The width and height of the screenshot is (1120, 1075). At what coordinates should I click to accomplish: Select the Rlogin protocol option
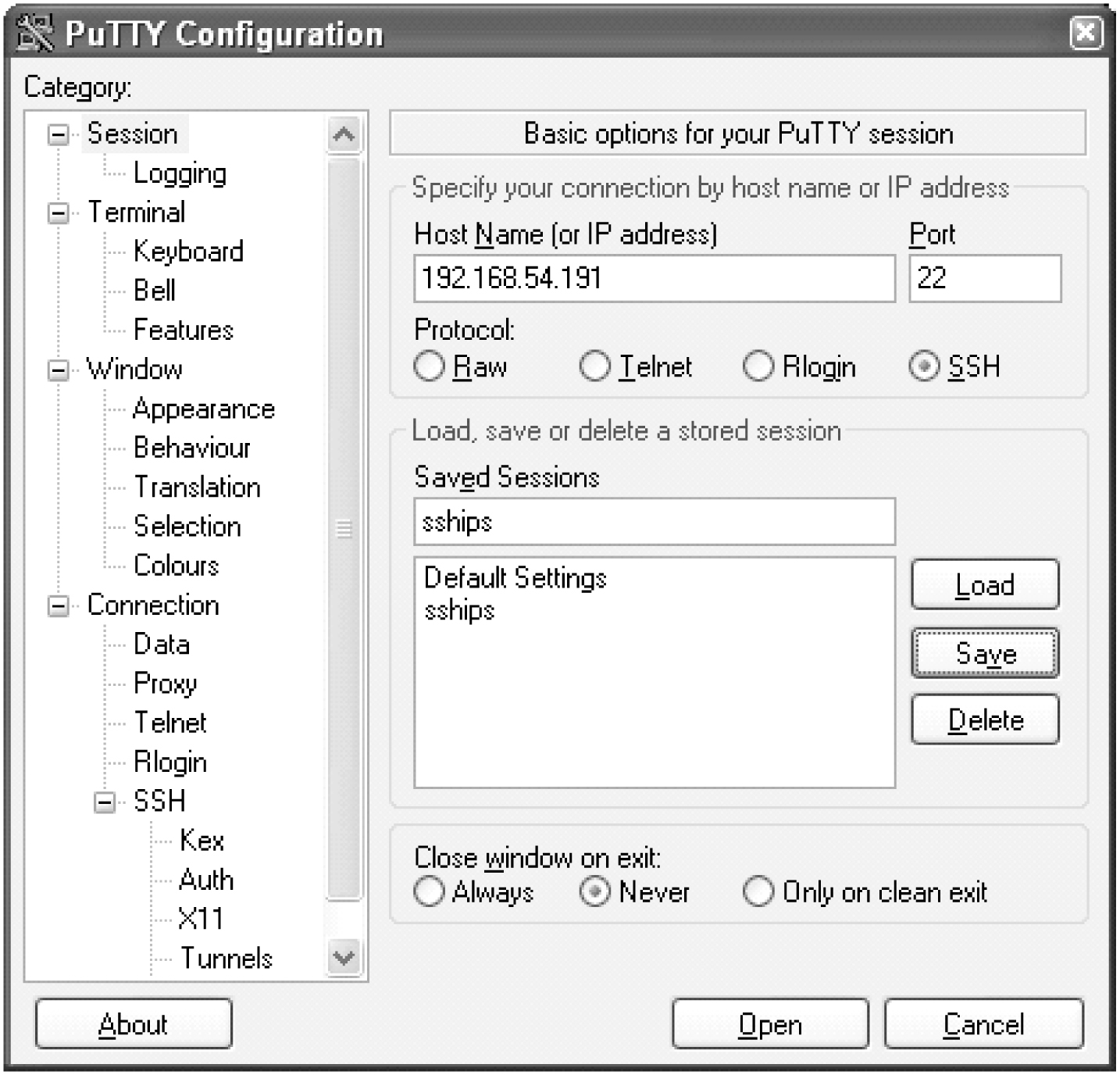(758, 366)
